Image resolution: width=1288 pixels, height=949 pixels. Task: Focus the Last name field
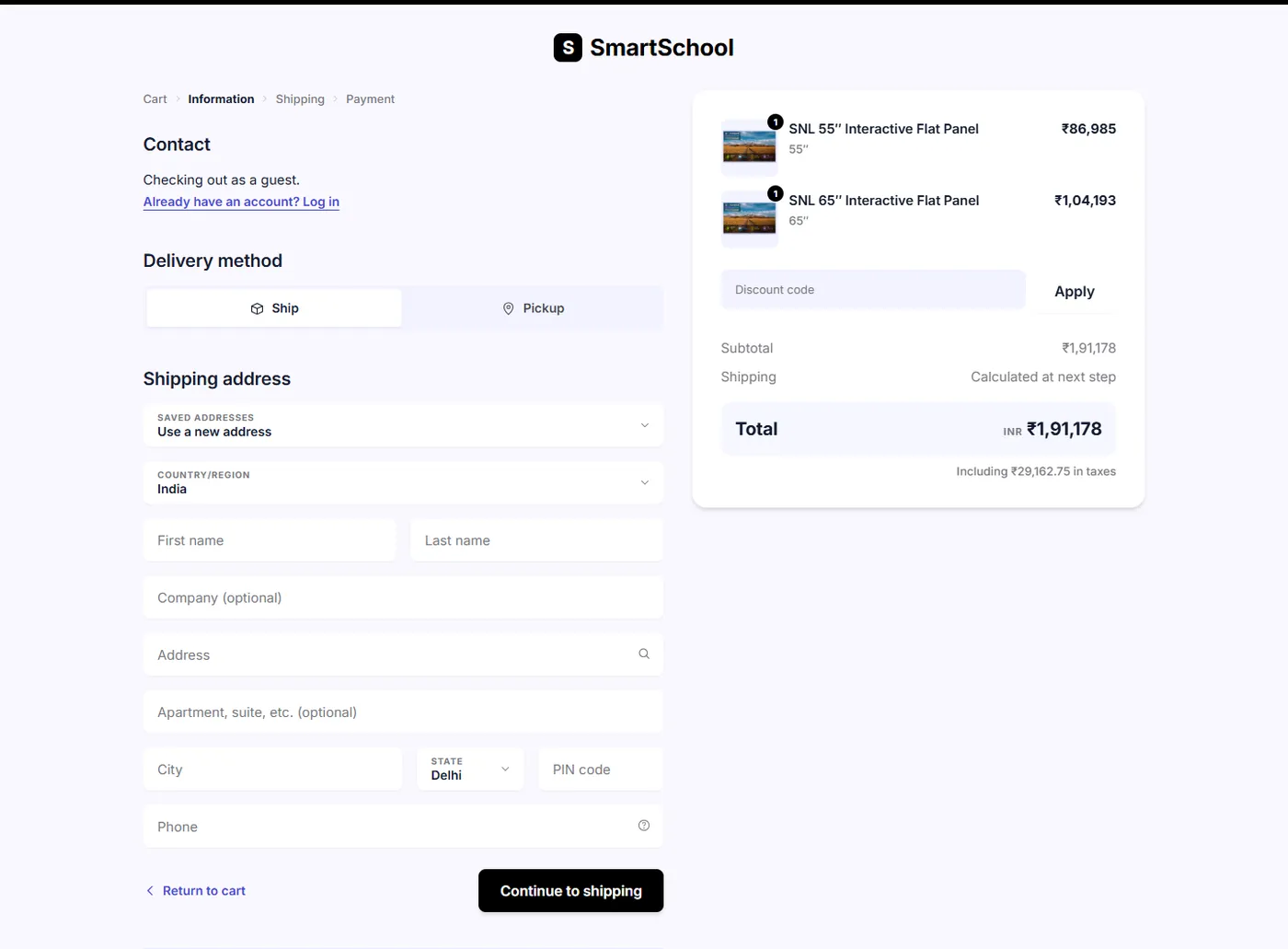(x=536, y=540)
